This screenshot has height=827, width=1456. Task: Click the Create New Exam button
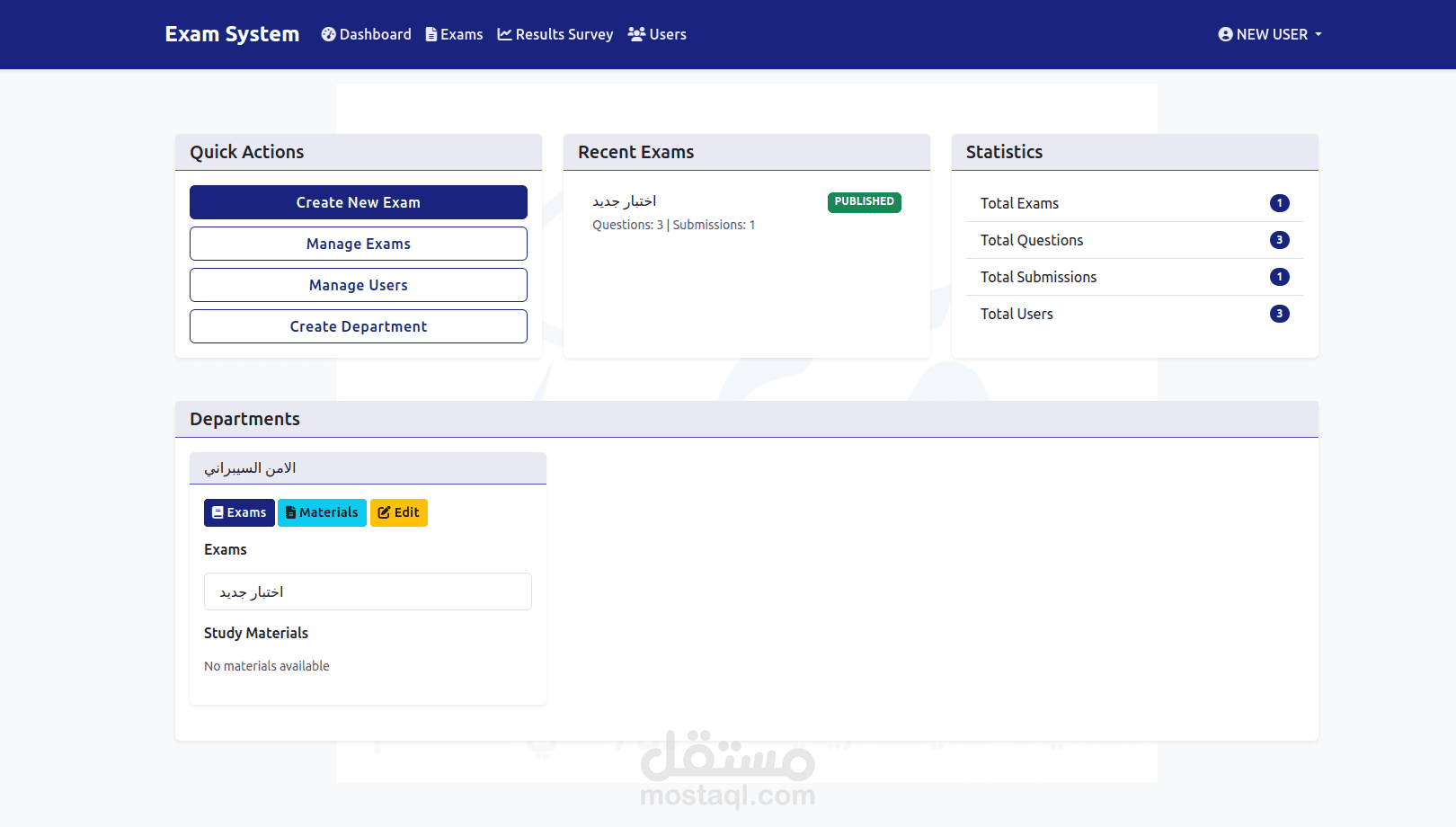359,202
